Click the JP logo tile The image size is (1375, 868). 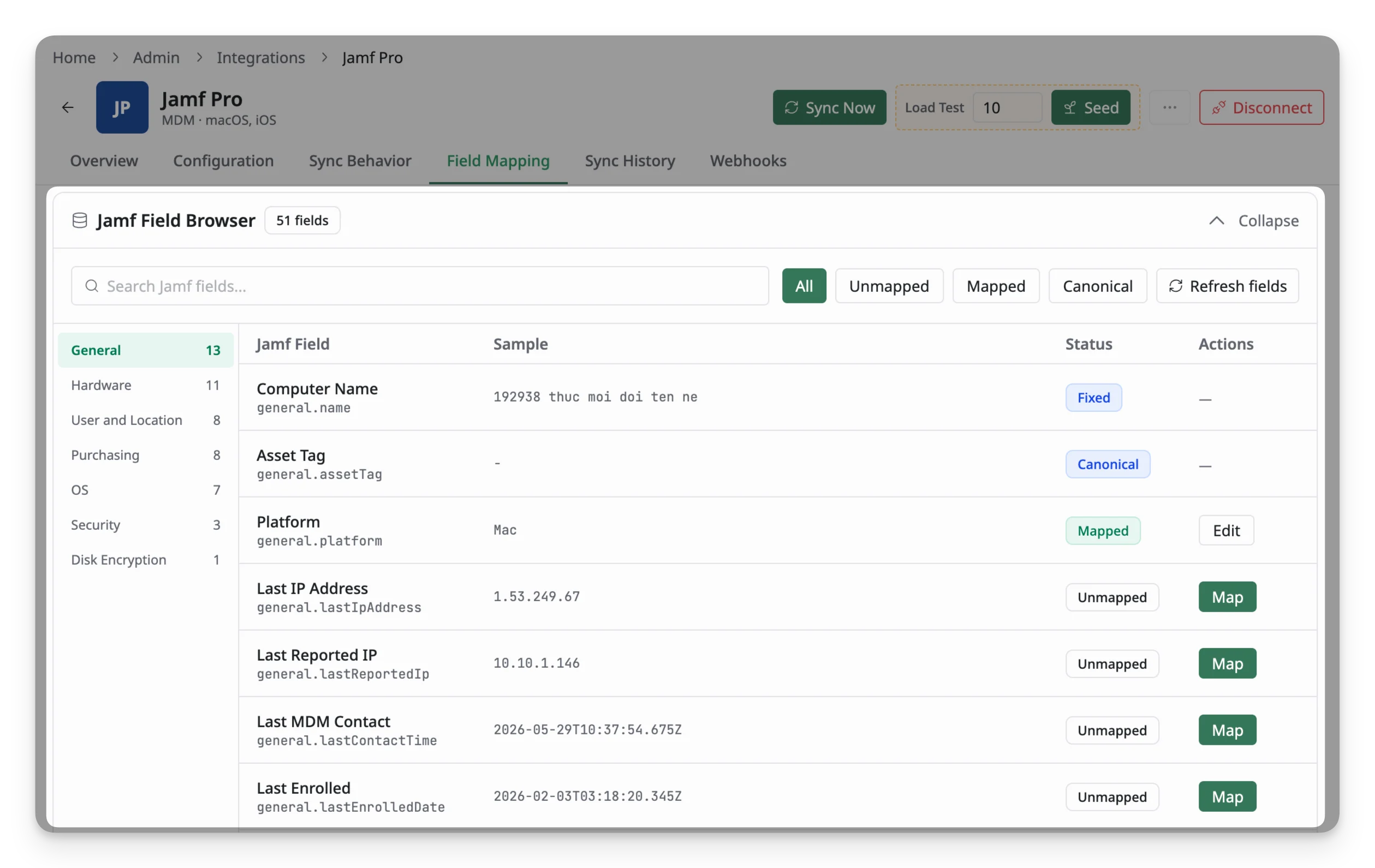coord(122,107)
